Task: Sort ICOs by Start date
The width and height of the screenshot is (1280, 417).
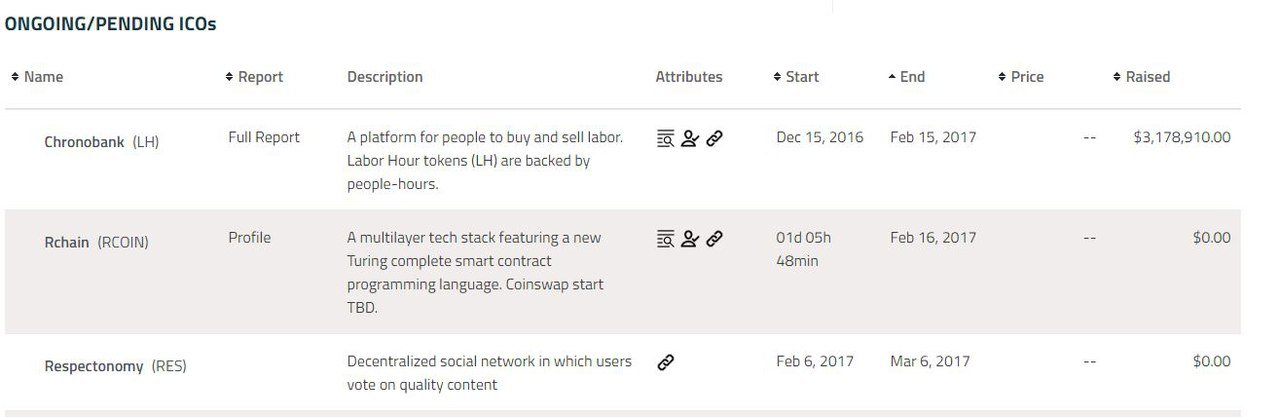Action: (x=796, y=77)
